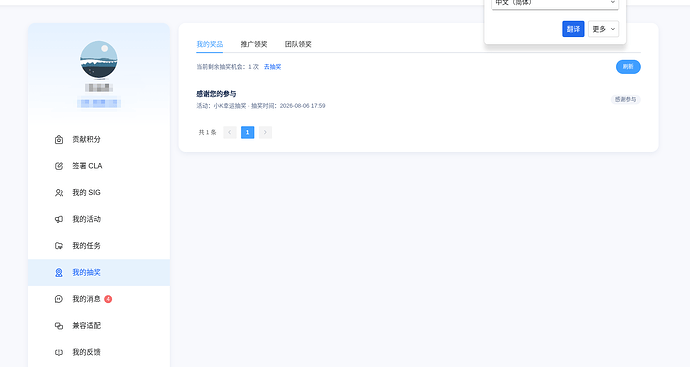Viewport: 690px width, 367px height.
Task: Click the 感谢您的参与 prize entry title
Action: coord(216,94)
